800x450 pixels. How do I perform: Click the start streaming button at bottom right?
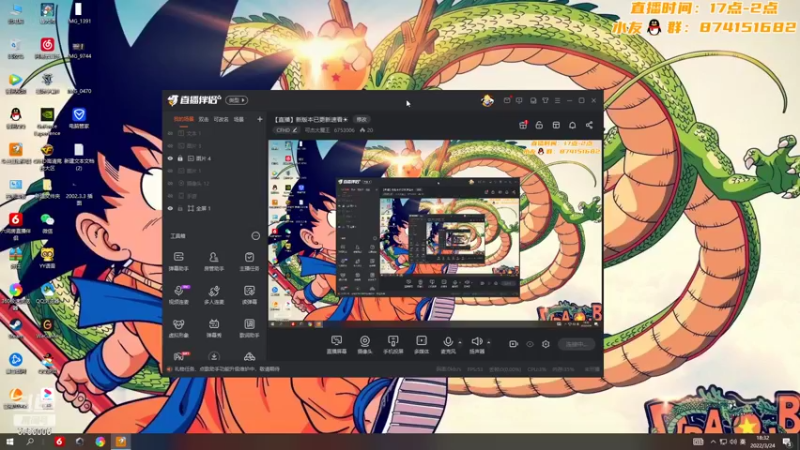(577, 344)
